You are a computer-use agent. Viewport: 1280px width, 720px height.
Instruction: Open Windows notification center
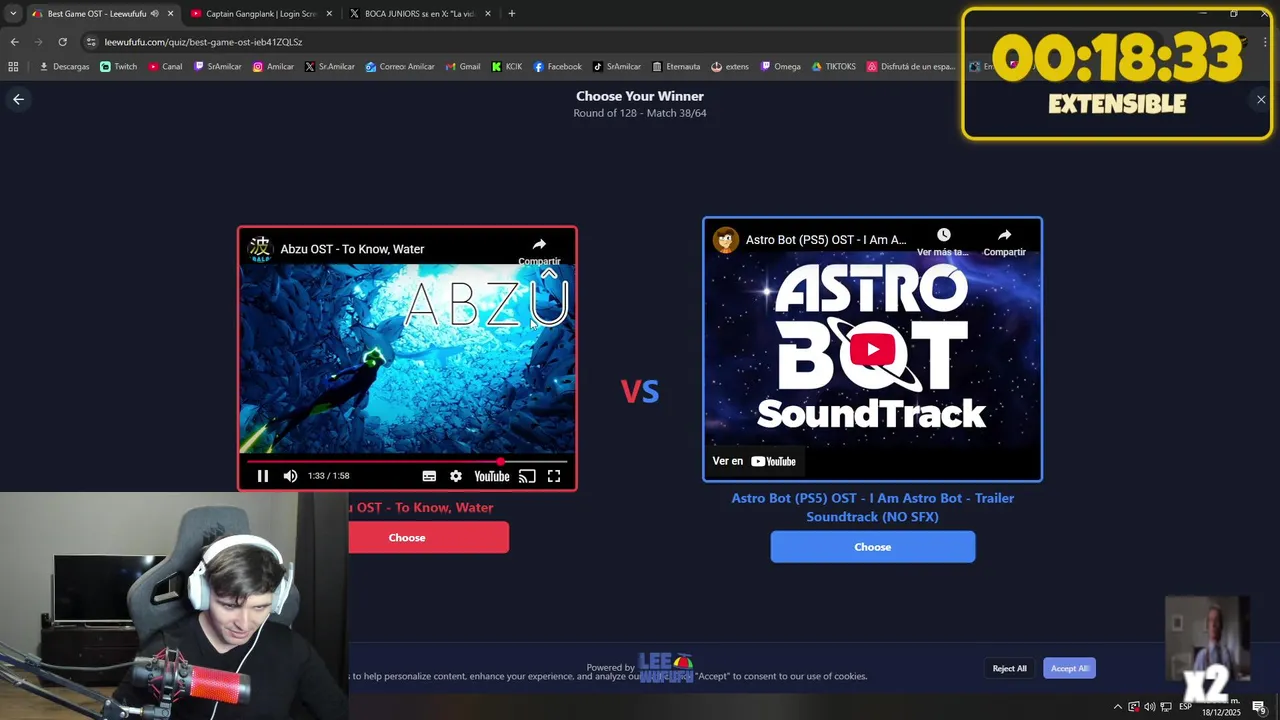(x=1259, y=707)
